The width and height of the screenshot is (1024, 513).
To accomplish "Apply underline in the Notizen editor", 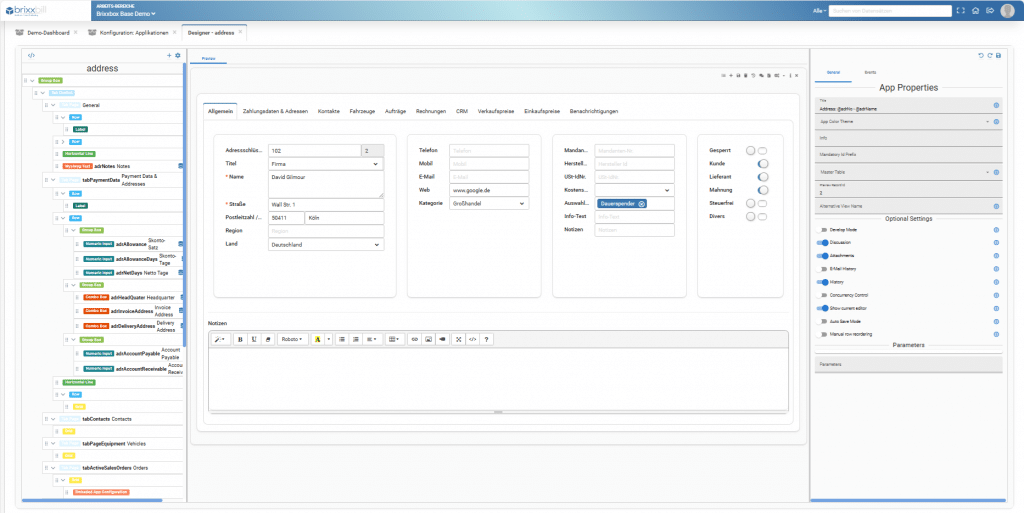I will click(253, 339).
